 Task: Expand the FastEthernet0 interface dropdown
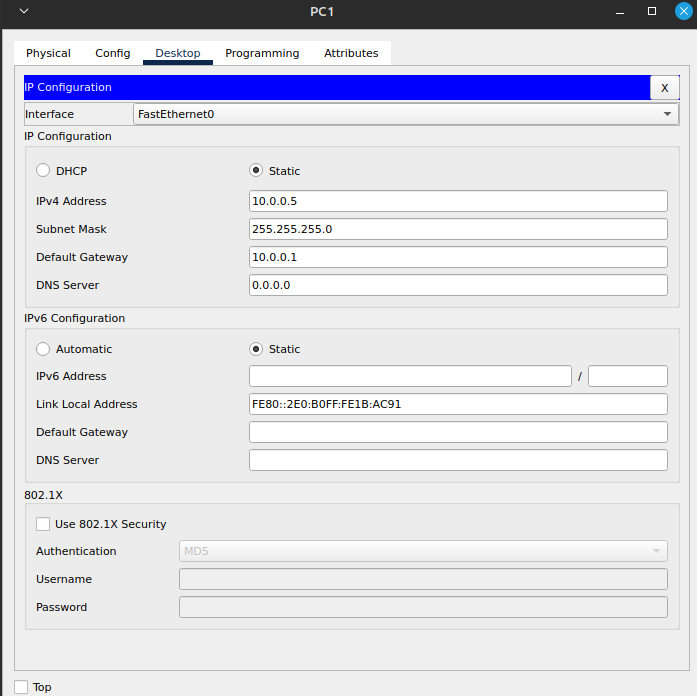[406, 114]
